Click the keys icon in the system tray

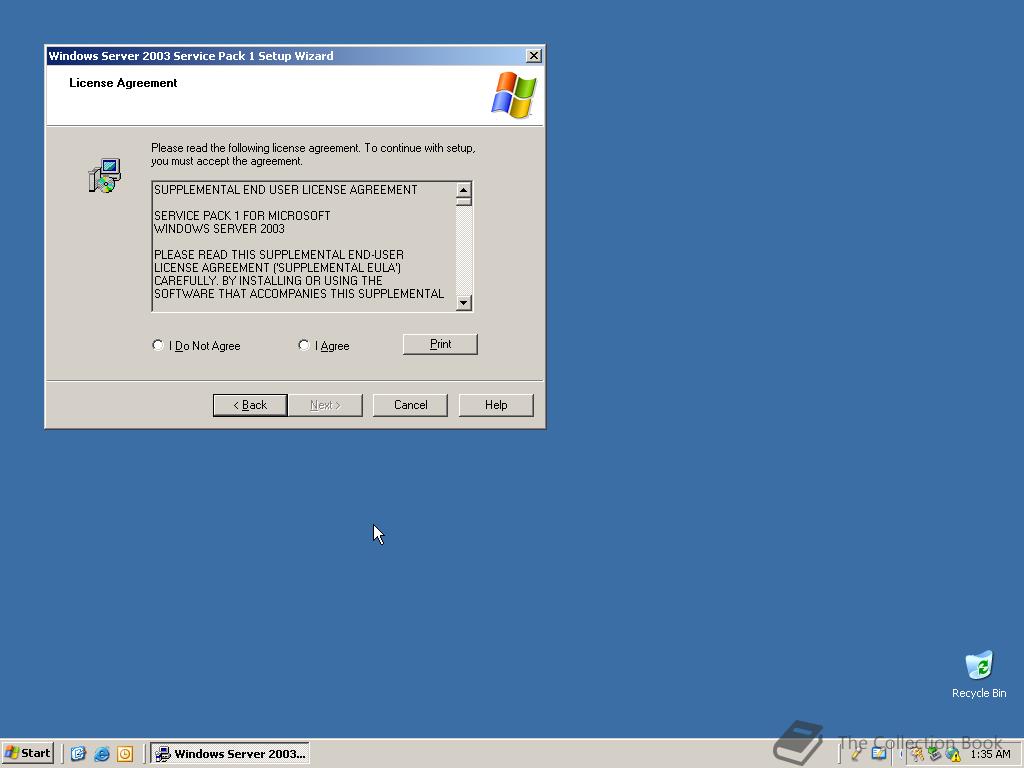[917, 754]
